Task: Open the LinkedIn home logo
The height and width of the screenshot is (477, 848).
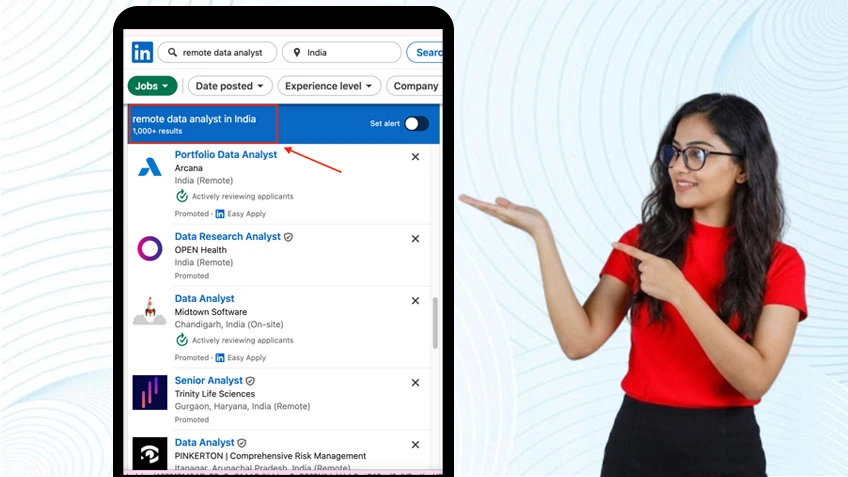Action: [142, 52]
